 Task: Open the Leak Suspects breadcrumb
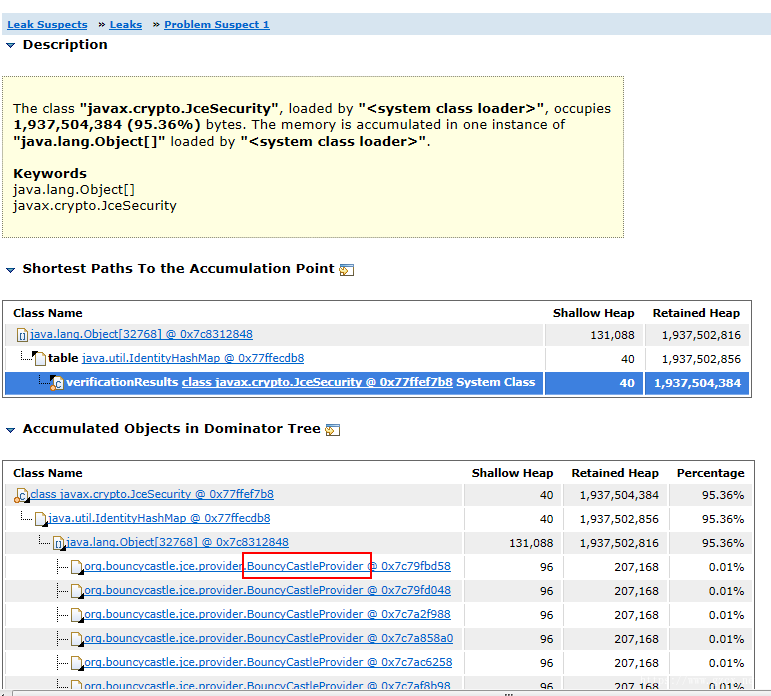47,25
